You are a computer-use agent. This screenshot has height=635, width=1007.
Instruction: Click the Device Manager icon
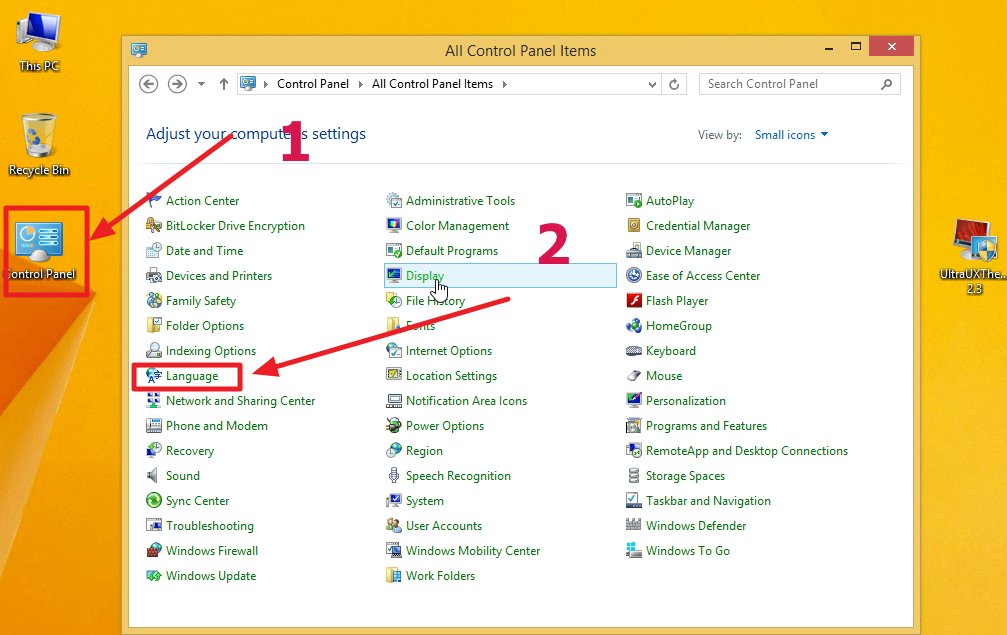click(x=634, y=250)
